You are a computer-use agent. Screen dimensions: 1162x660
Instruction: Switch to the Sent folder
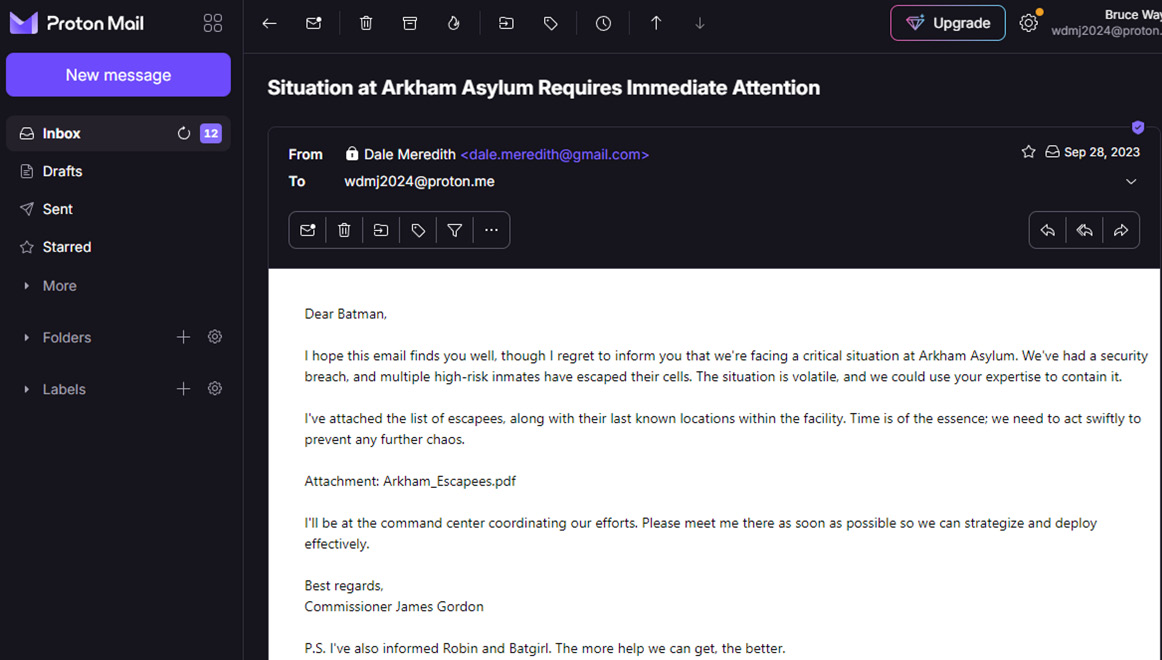click(57, 209)
